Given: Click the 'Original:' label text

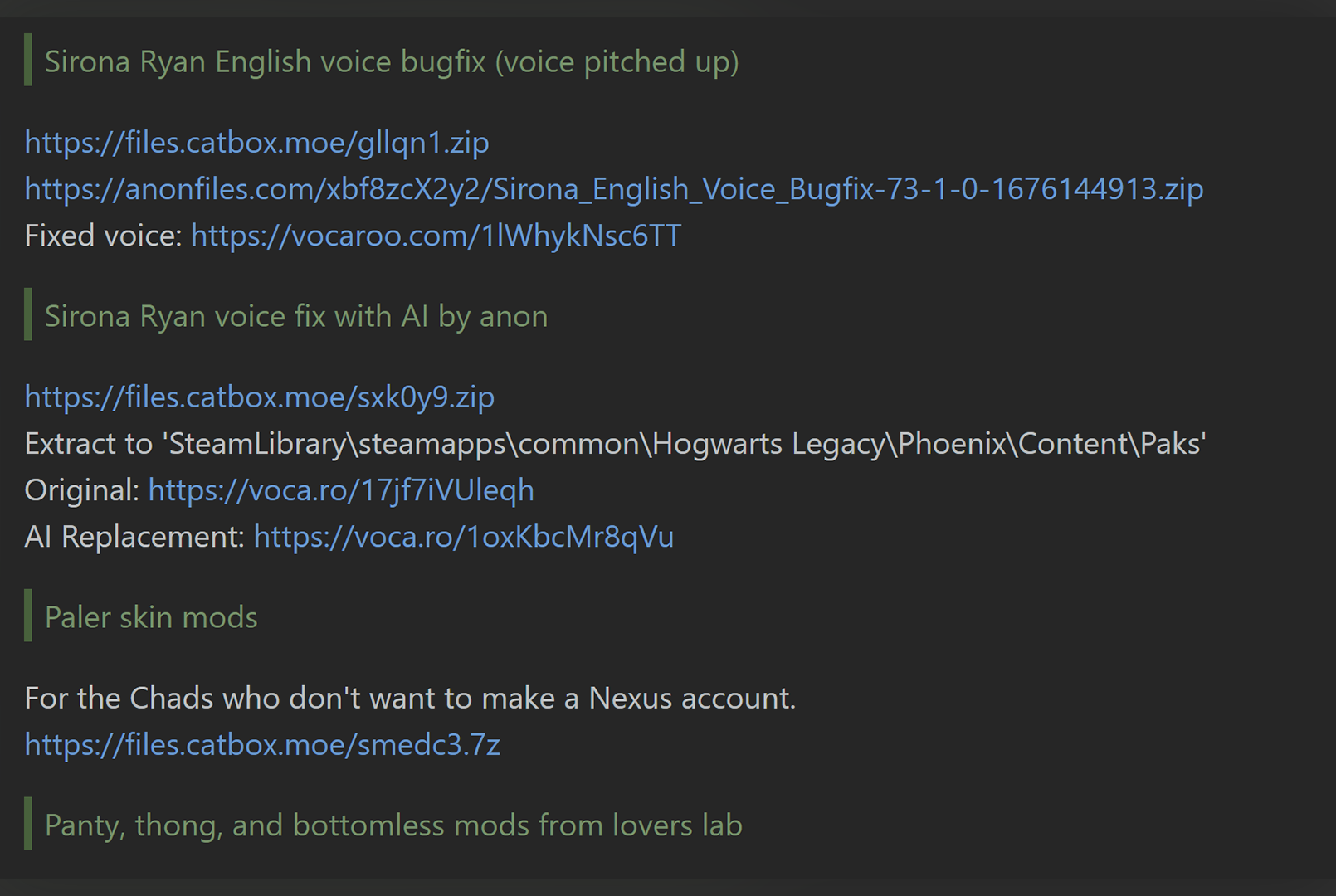Looking at the screenshot, I should click(82, 490).
